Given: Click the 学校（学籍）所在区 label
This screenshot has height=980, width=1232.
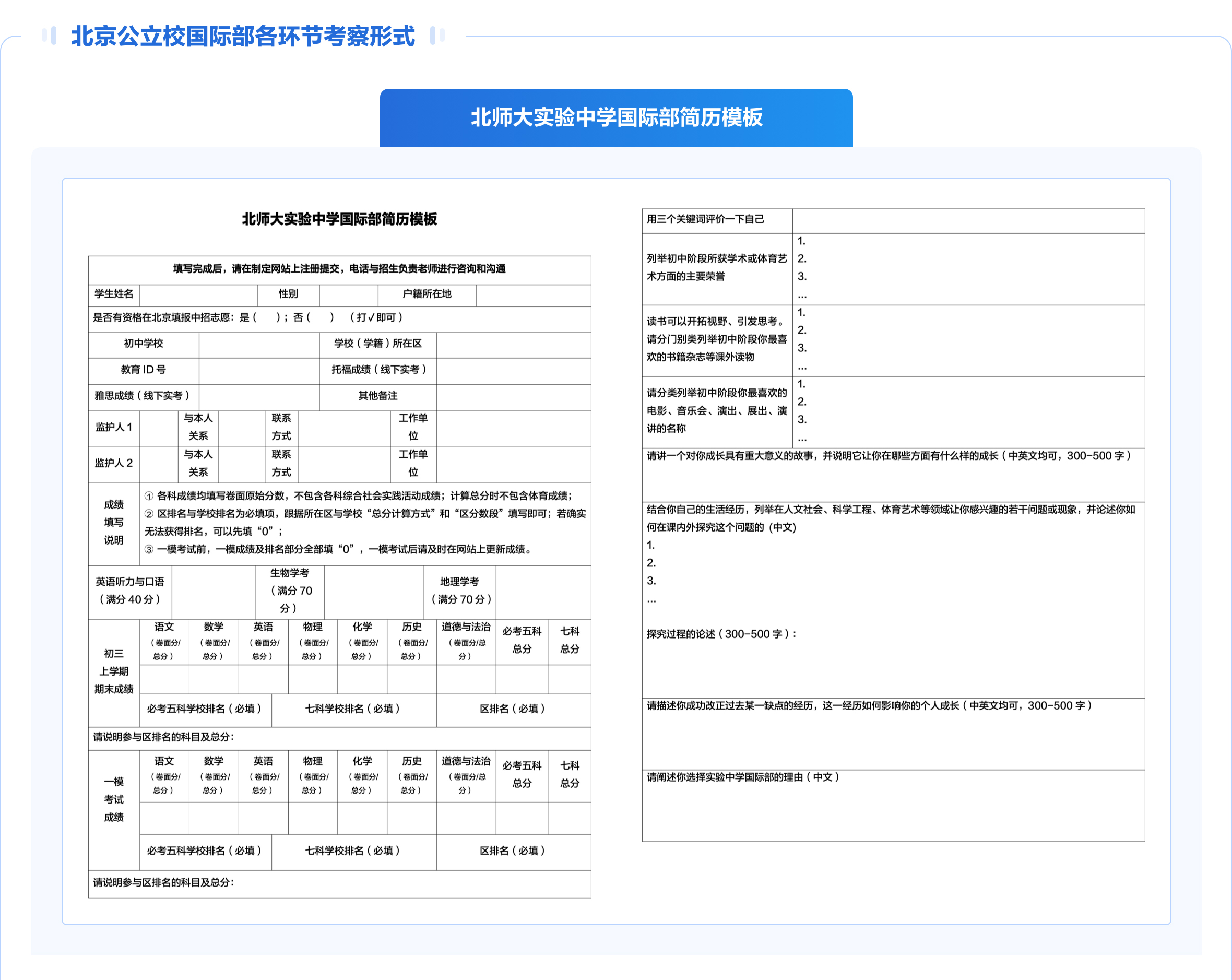Looking at the screenshot, I should [378, 344].
